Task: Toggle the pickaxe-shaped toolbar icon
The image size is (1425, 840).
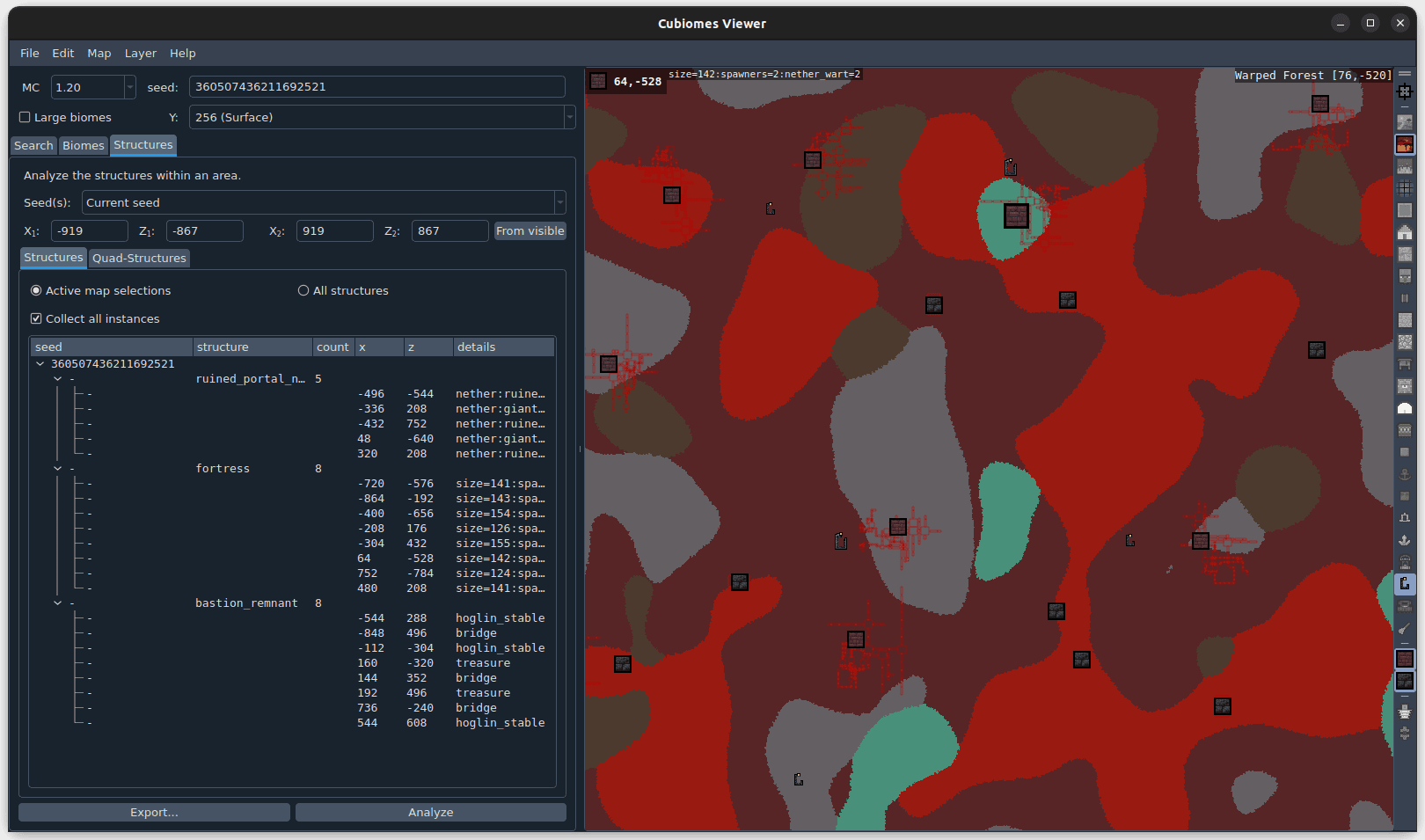Action: pyautogui.click(x=1405, y=628)
